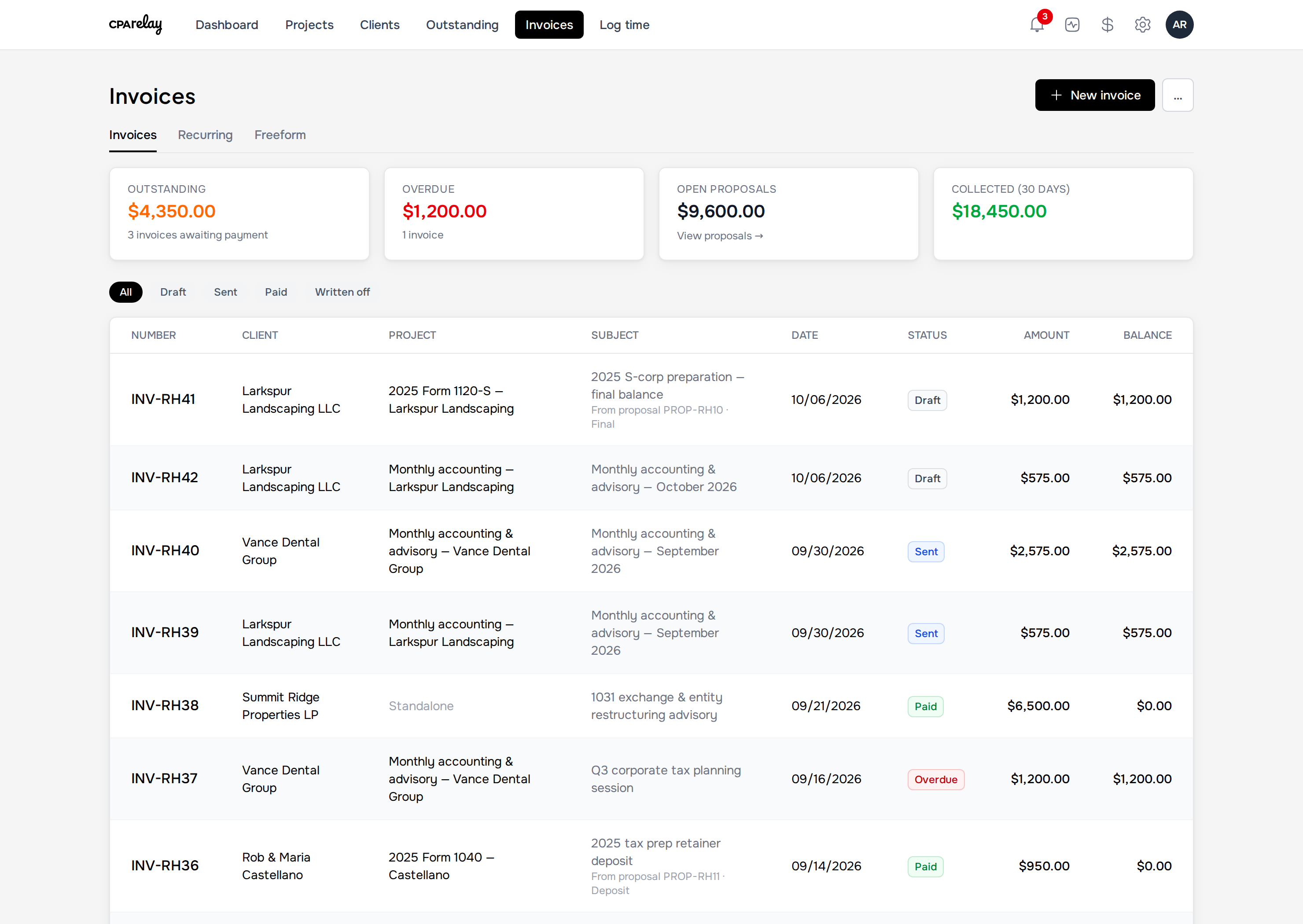1303x924 pixels.
Task: Select the All filter pill
Action: [x=126, y=292]
